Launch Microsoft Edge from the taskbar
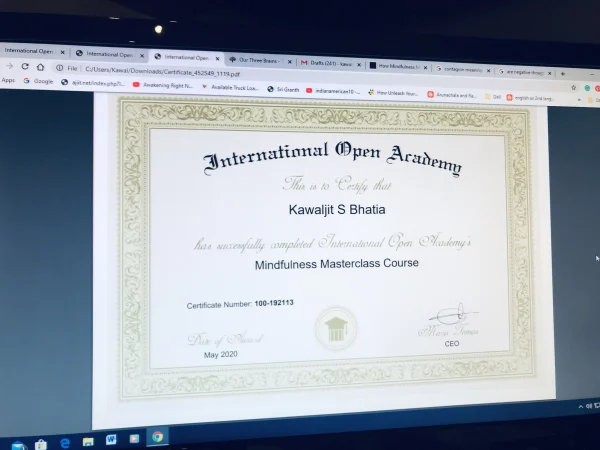600x450 pixels. click(65, 443)
